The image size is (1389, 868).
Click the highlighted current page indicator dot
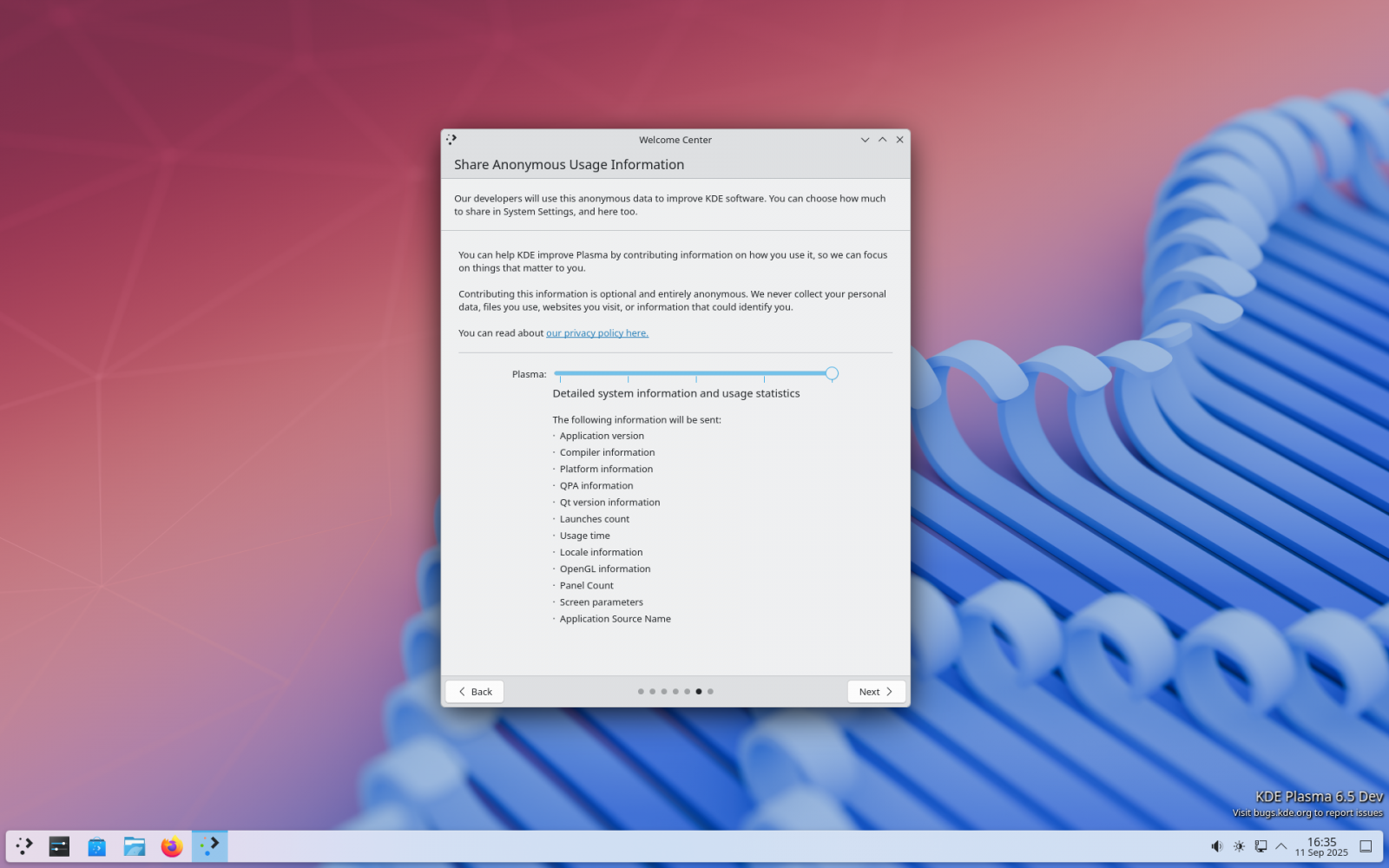[699, 692]
